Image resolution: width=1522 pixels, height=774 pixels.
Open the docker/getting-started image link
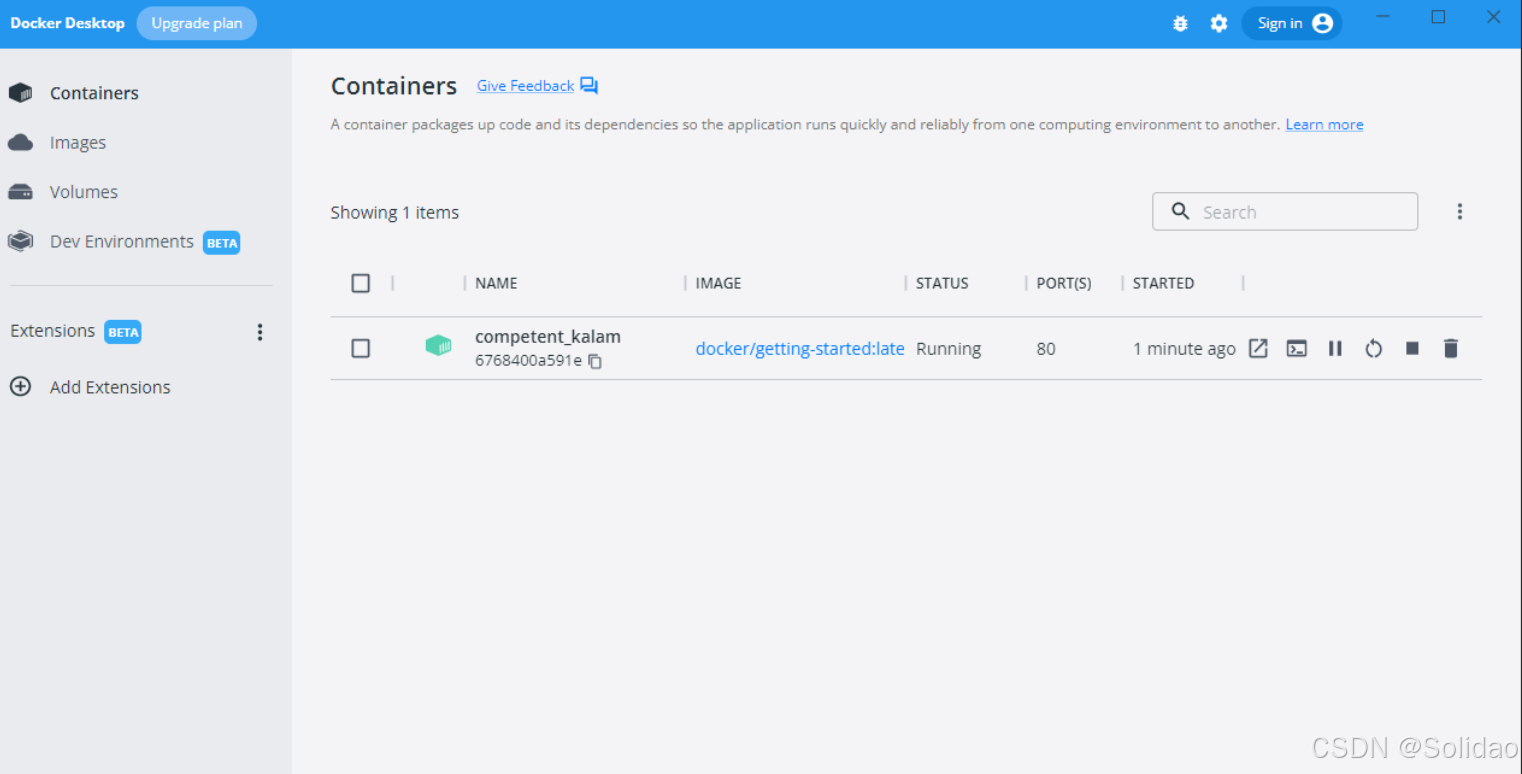(800, 349)
